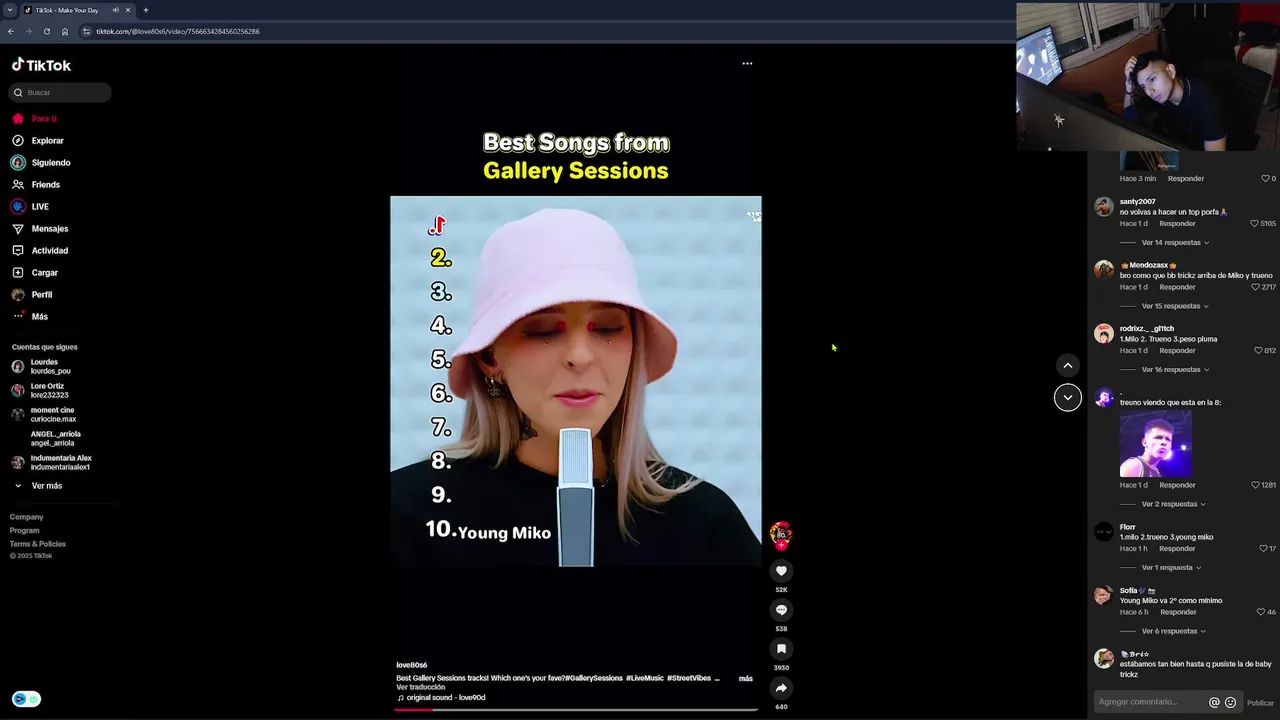Viewport: 1280px width, 720px height.
Task: Go to previous video with up arrow
Action: [1067, 365]
